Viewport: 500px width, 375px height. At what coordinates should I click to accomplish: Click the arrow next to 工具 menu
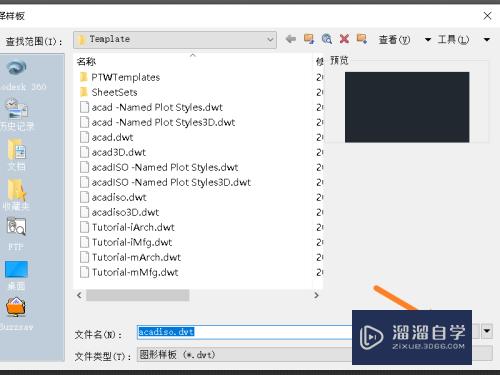[x=487, y=40]
